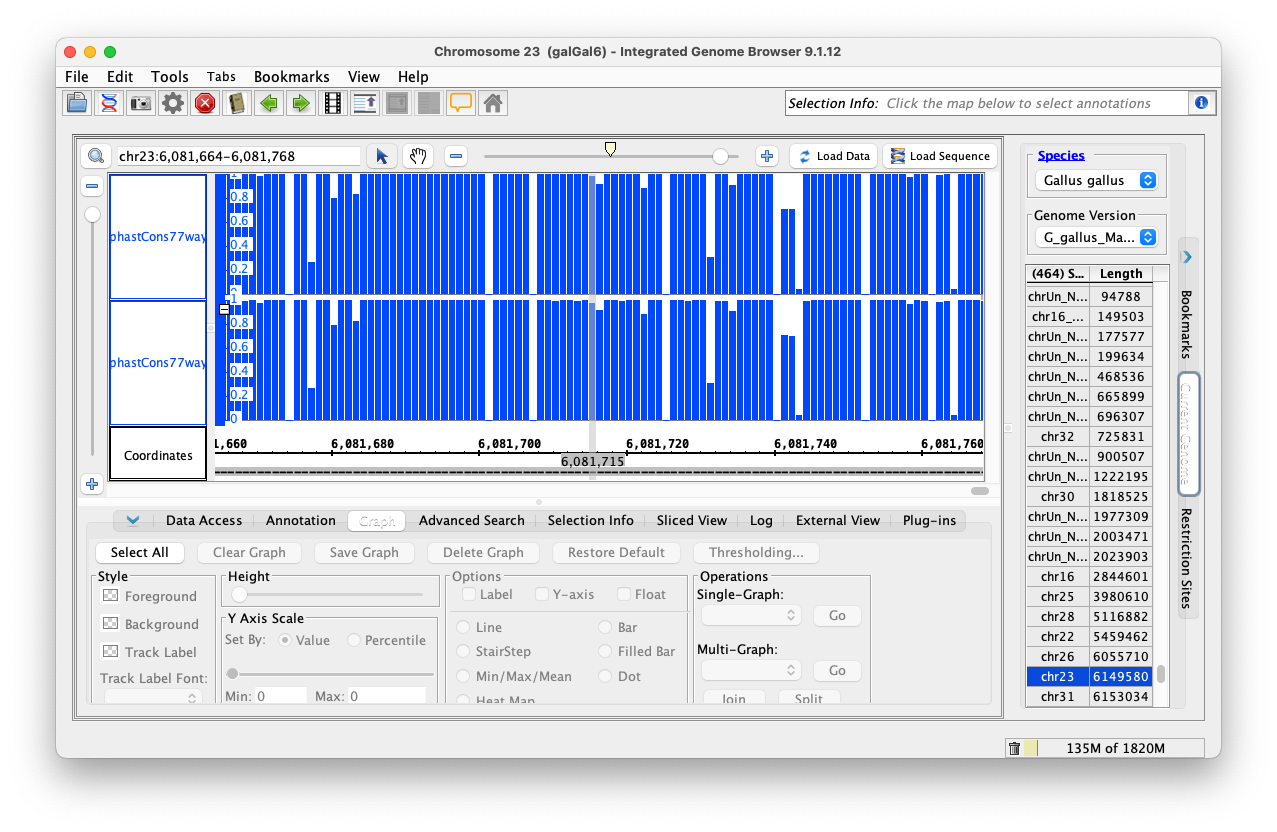Check the Y-axis option checkbox
The image size is (1277, 832).
click(542, 594)
